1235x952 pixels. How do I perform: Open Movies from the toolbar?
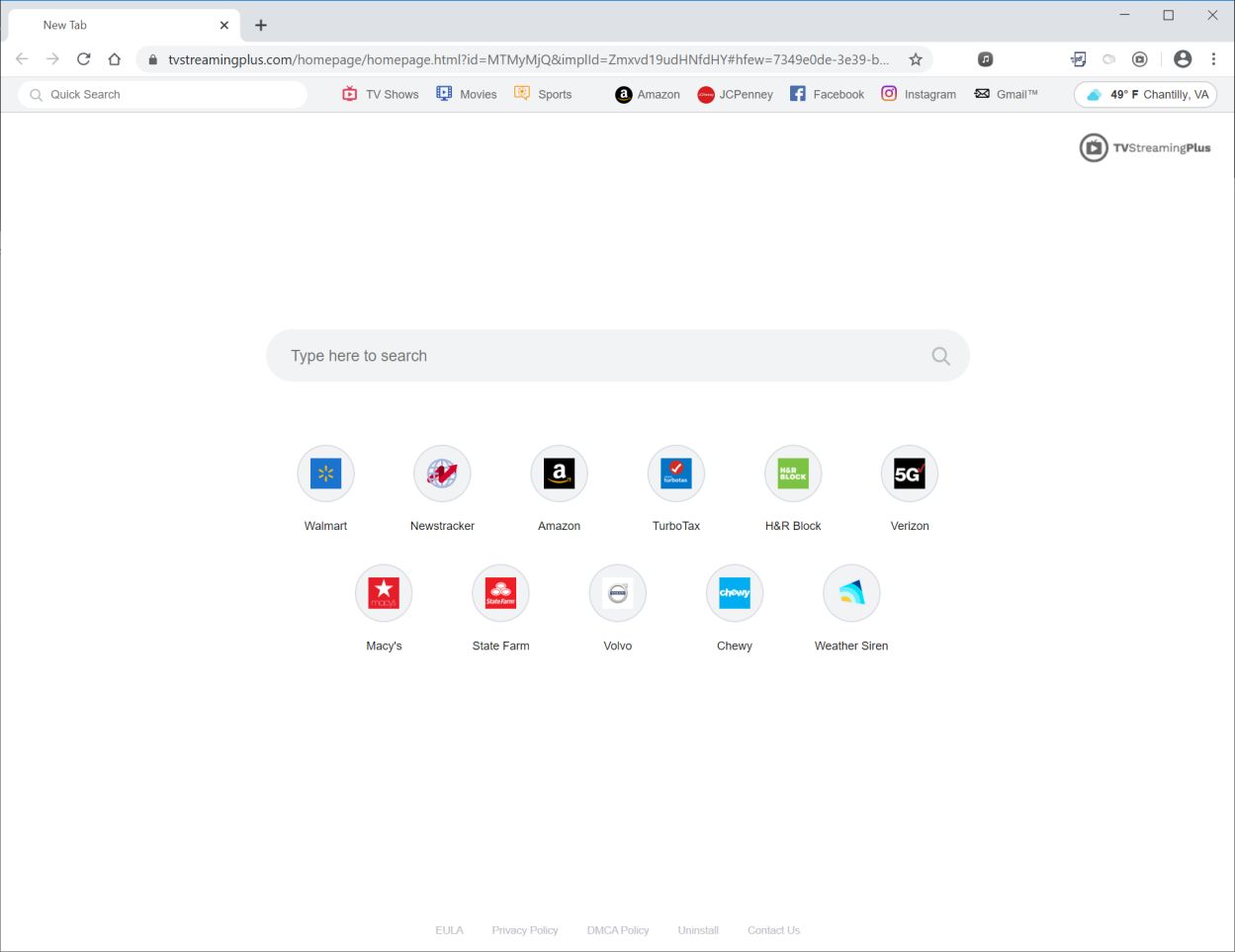[x=467, y=94]
